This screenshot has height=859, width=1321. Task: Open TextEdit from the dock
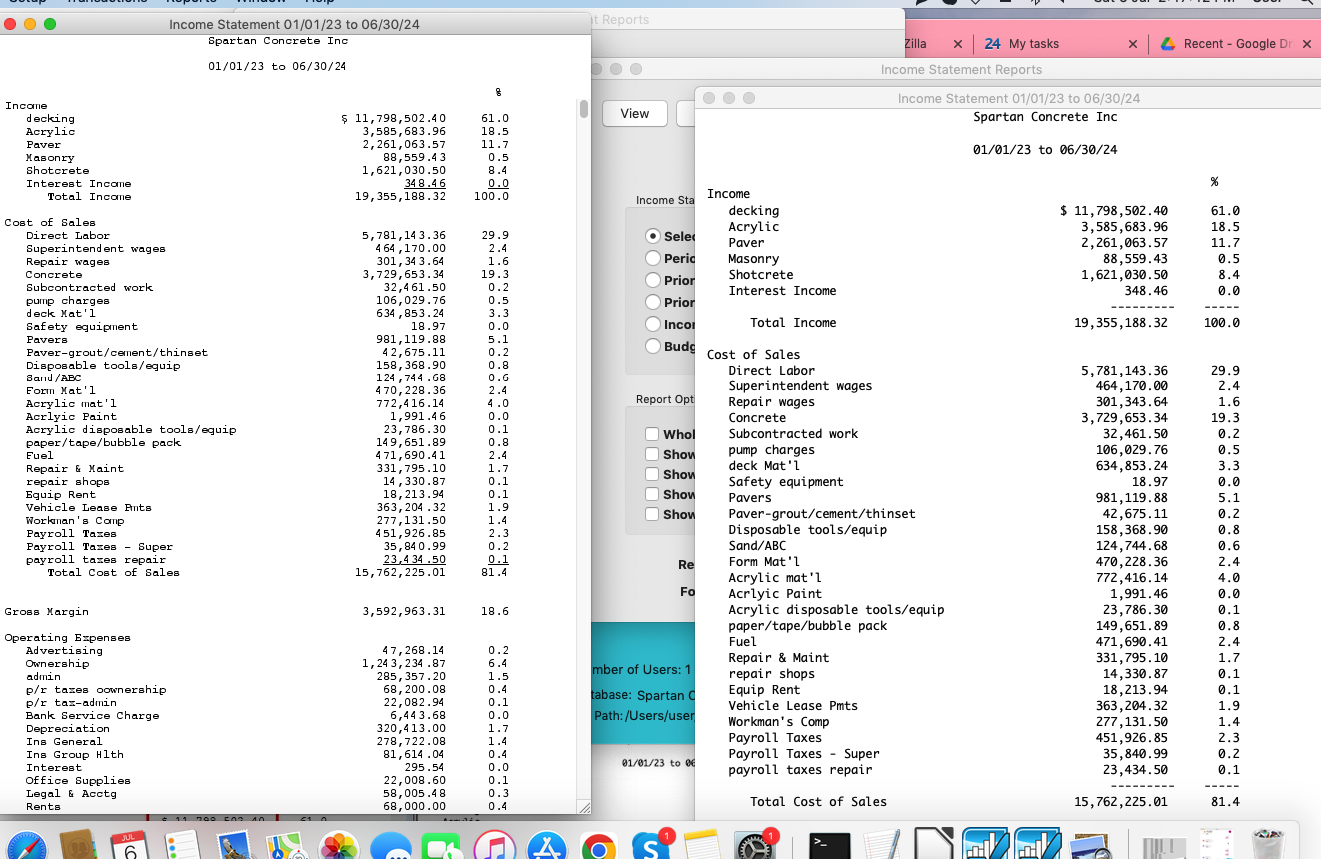tap(883, 846)
